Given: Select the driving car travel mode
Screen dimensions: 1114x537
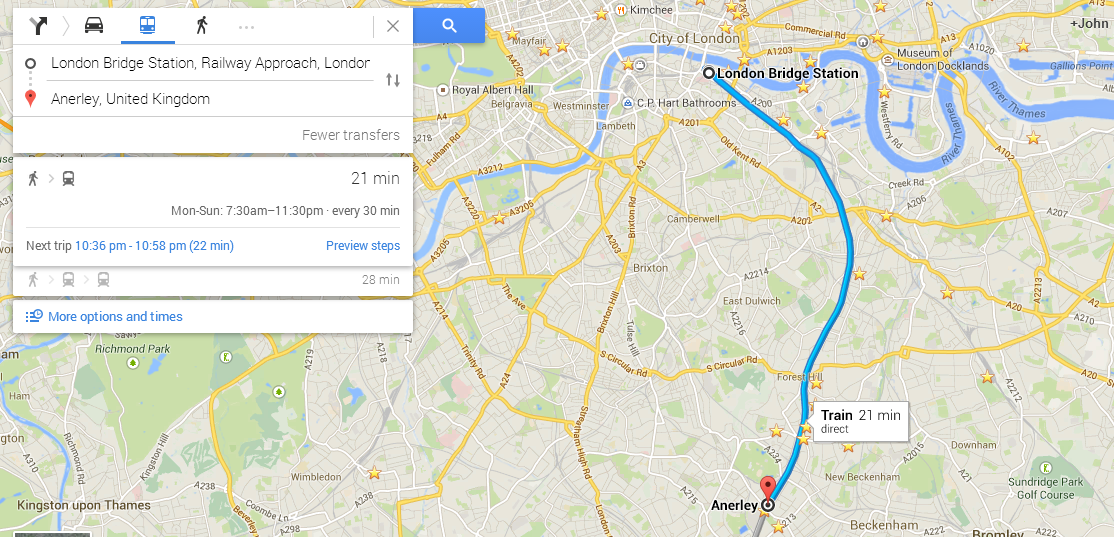Looking at the screenshot, I should (x=94, y=26).
